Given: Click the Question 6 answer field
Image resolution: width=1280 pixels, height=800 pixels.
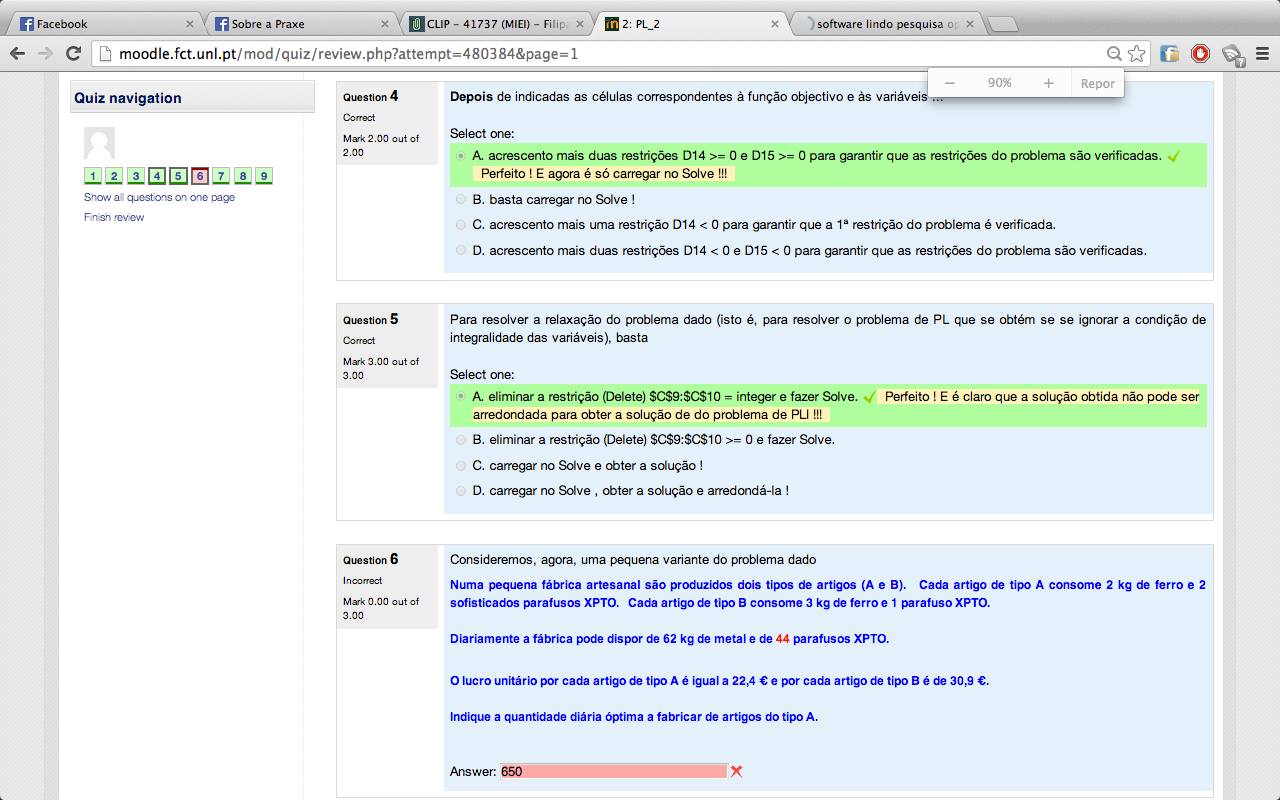Looking at the screenshot, I should 613,771.
